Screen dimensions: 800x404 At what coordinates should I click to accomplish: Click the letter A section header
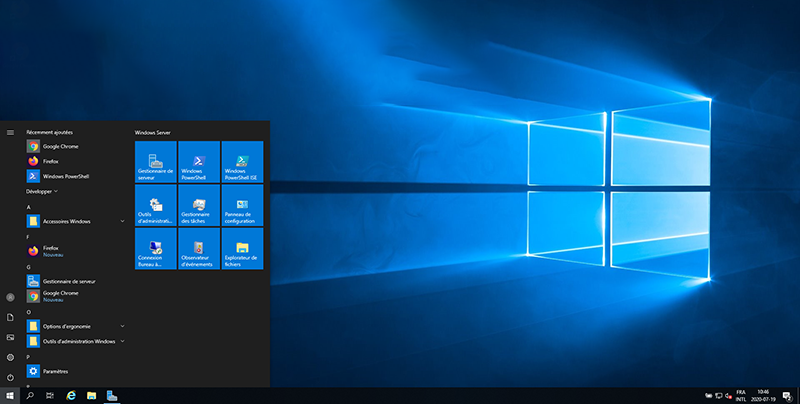pos(29,207)
